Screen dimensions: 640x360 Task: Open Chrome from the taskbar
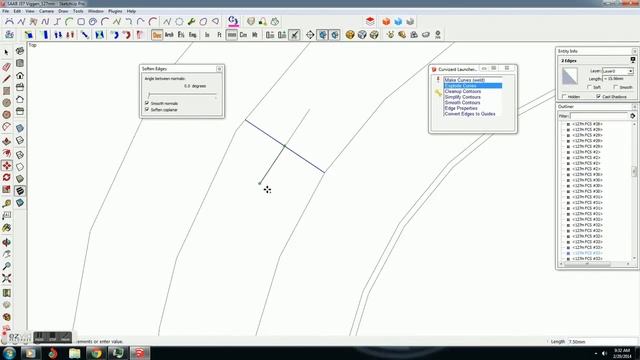click(96, 353)
